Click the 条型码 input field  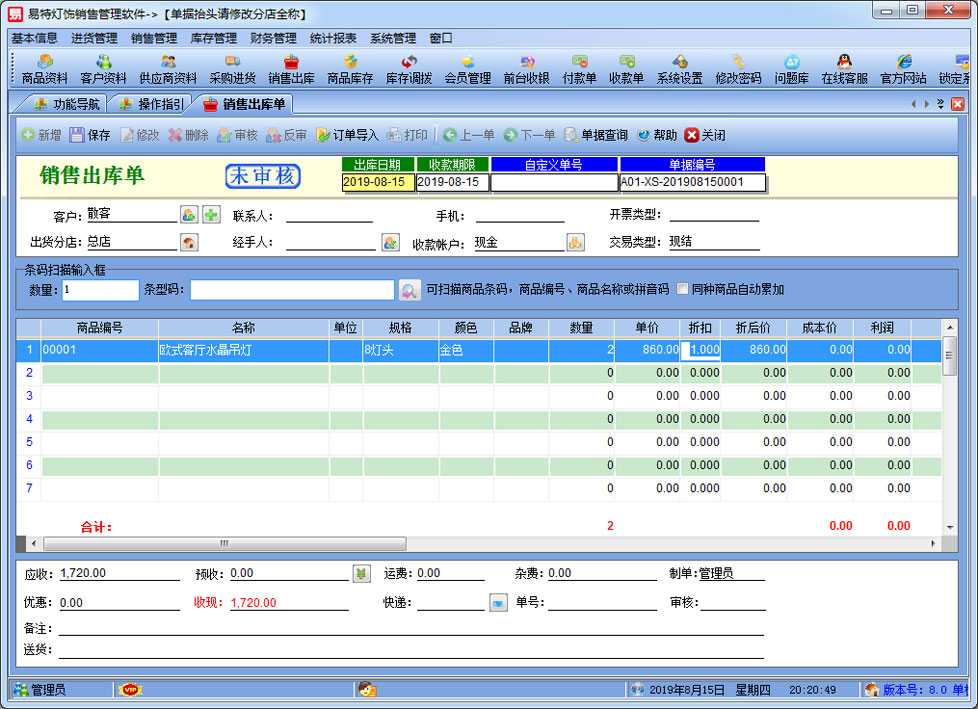tap(292, 290)
